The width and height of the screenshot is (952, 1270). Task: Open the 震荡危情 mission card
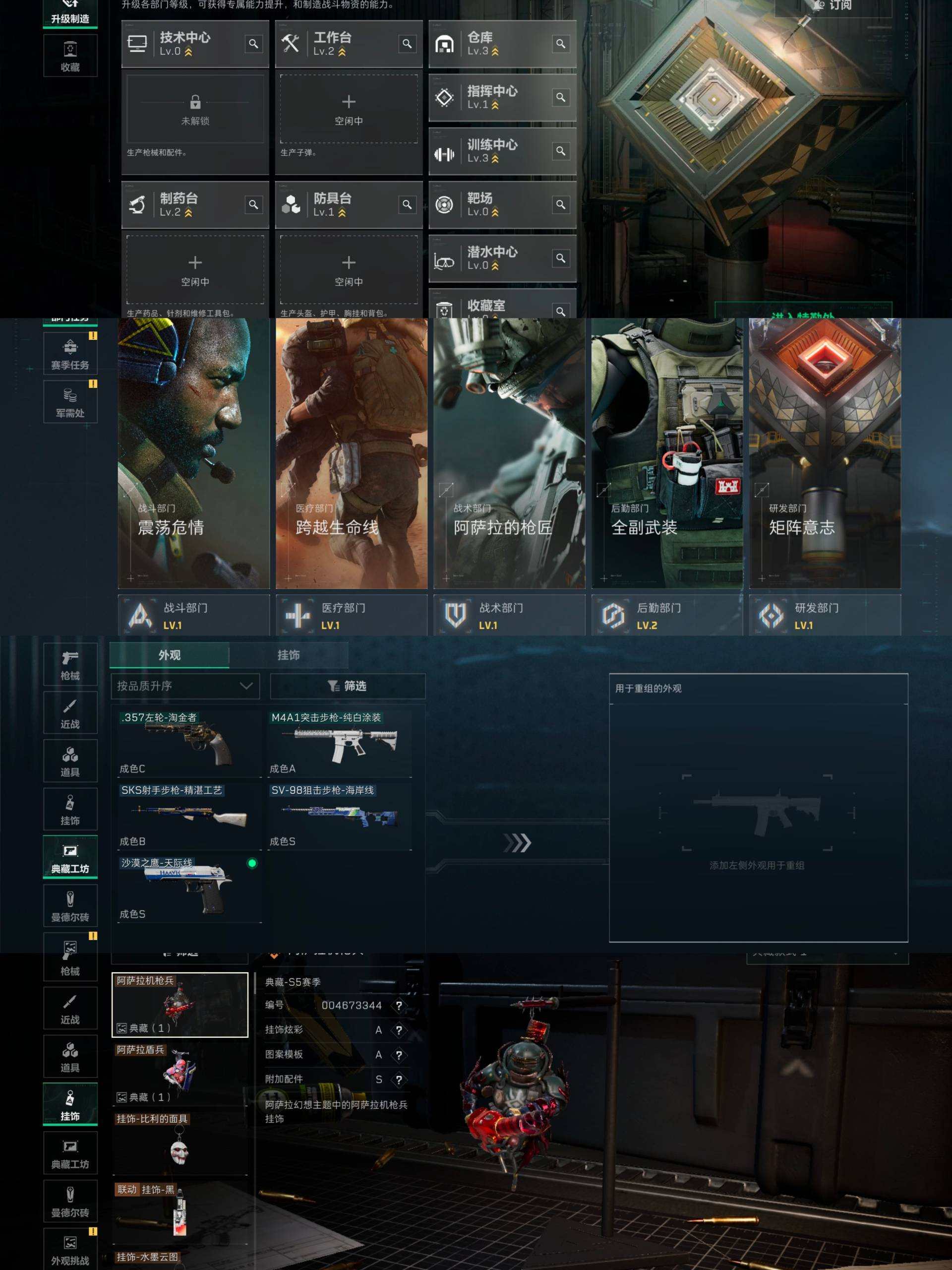coord(194,453)
